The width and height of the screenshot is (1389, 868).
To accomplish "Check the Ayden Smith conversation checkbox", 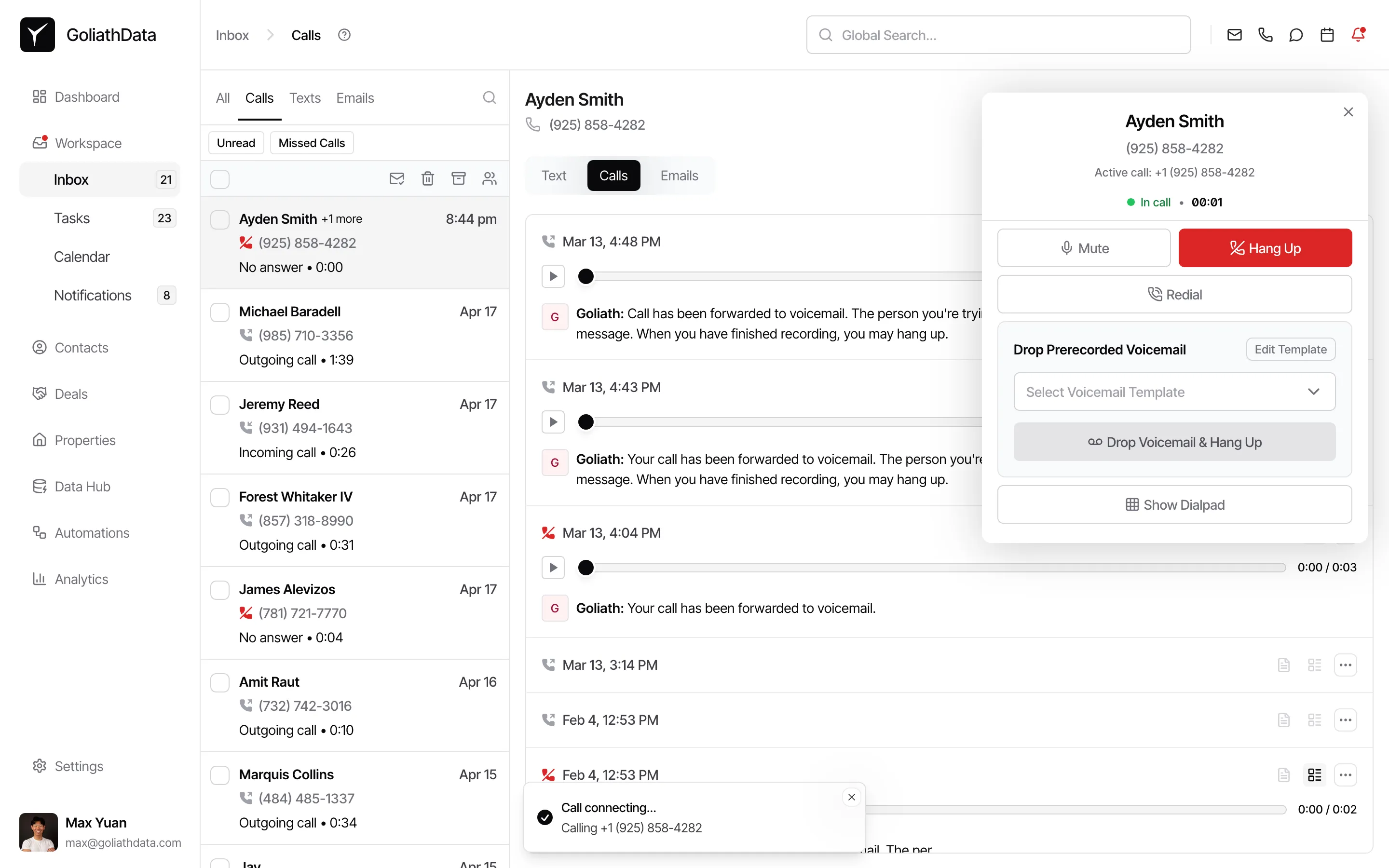I will click(220, 219).
